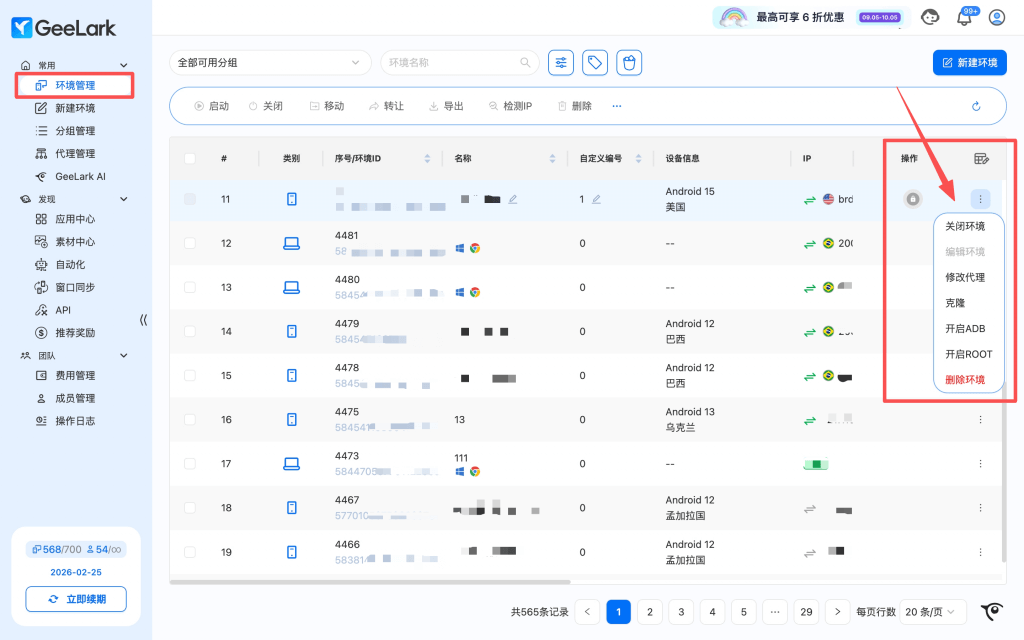Open the column settings icon in header
This screenshot has height=640, width=1024.
(981, 158)
